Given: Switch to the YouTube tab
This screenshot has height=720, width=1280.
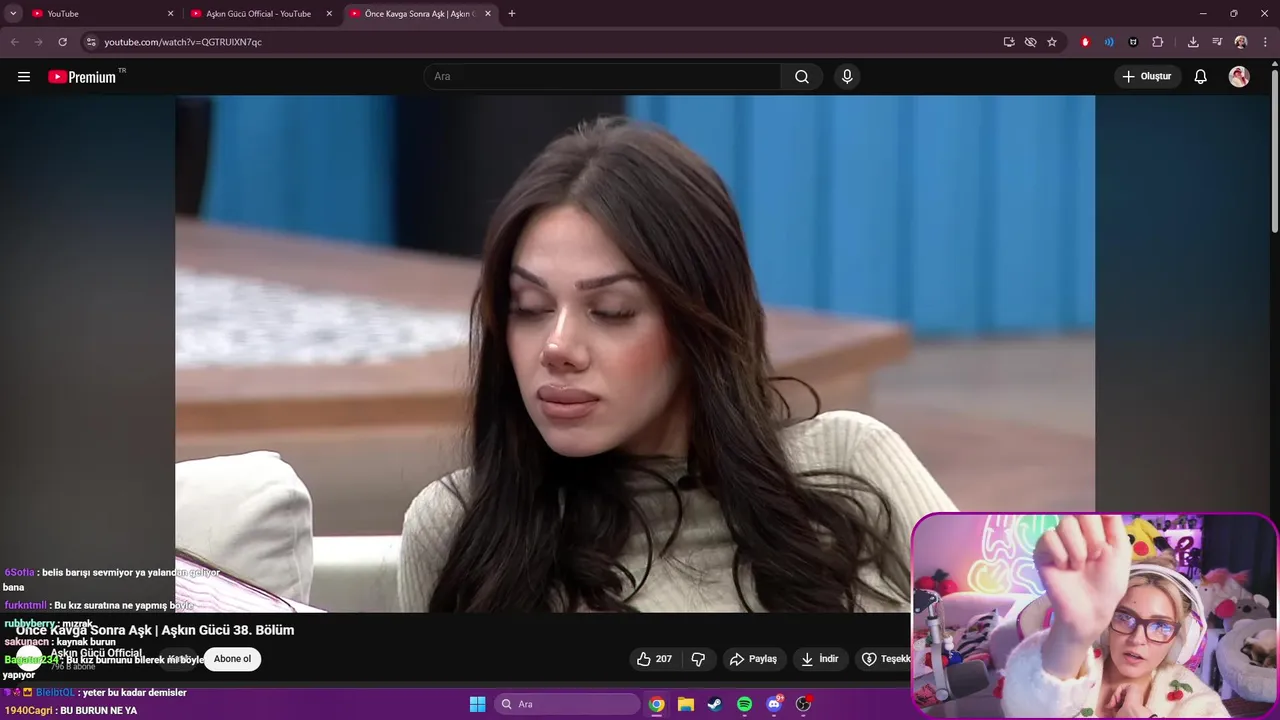Looking at the screenshot, I should (104, 14).
